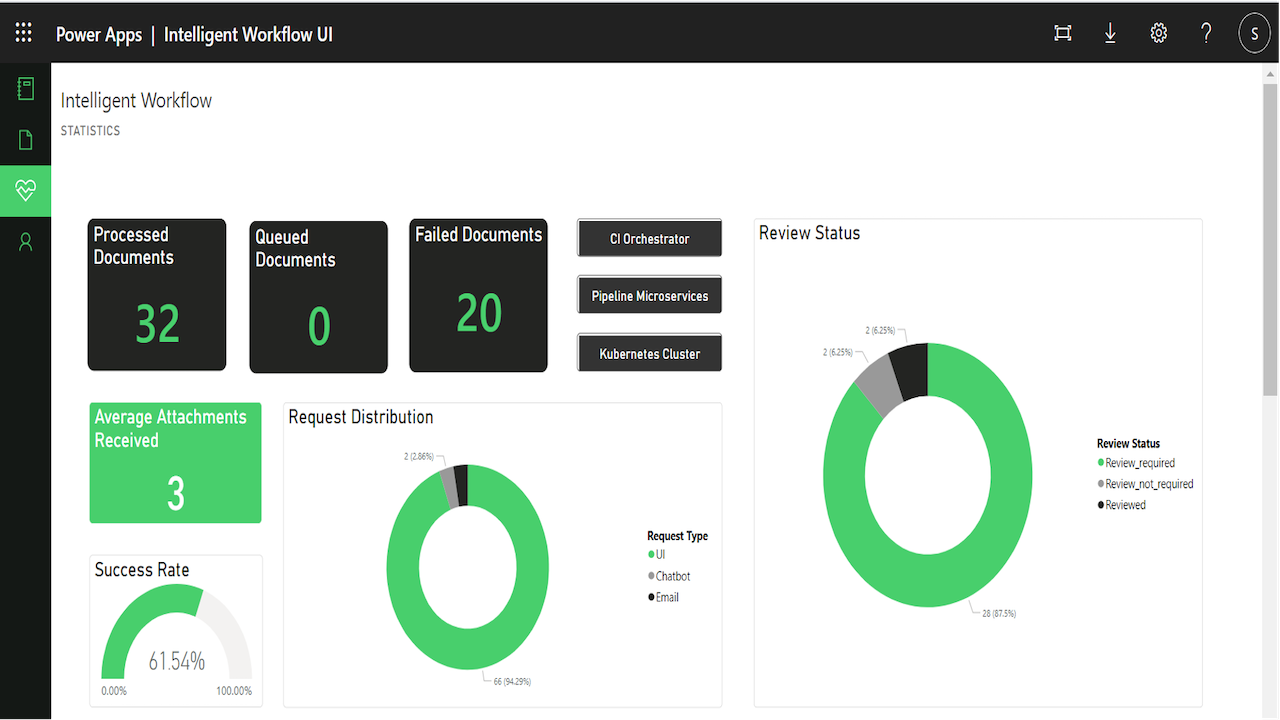This screenshot has height=720, width=1280.
Task: Click the Processed Documents card
Action: click(157, 295)
